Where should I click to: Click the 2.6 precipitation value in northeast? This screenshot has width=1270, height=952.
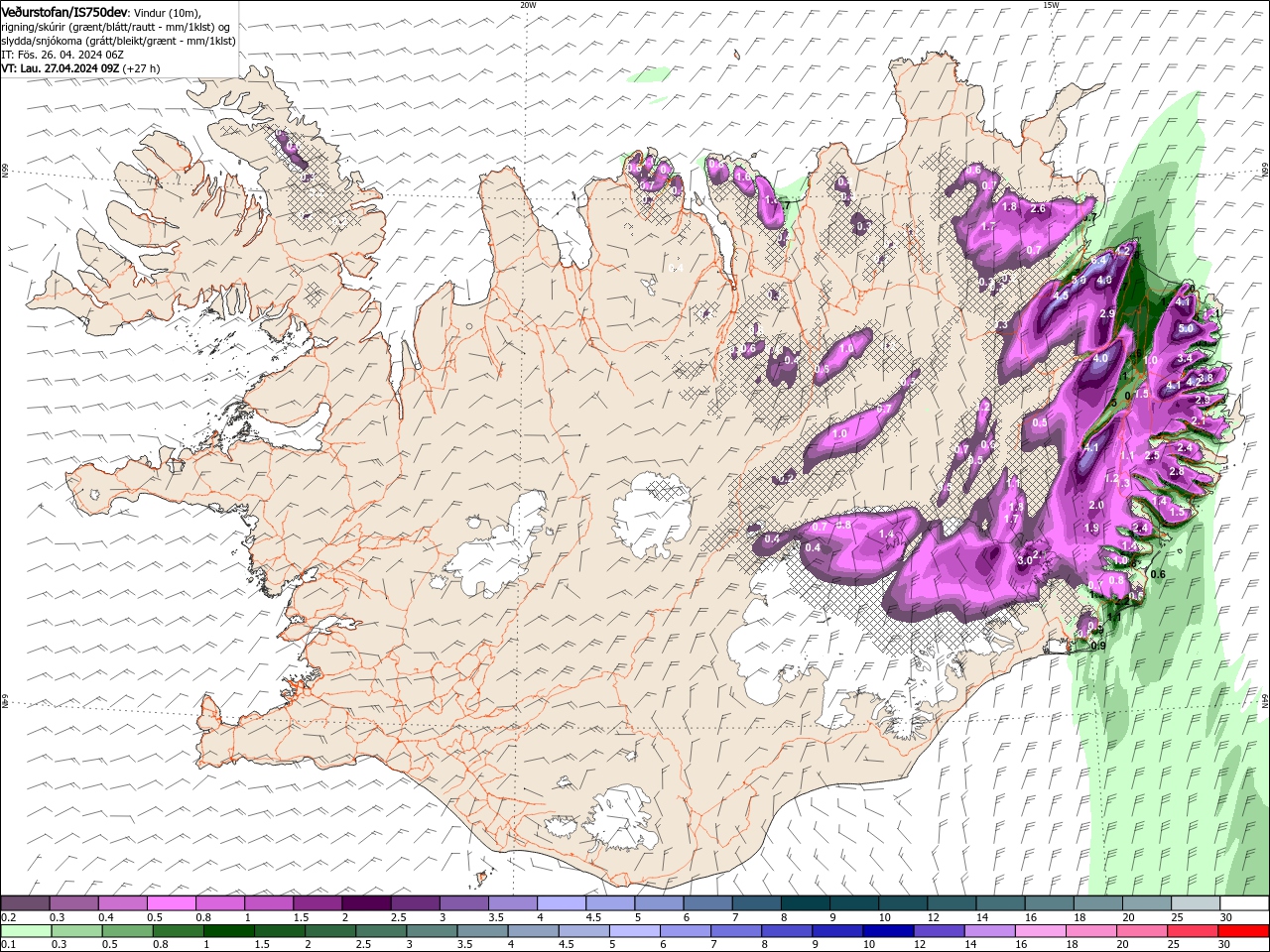(1039, 209)
